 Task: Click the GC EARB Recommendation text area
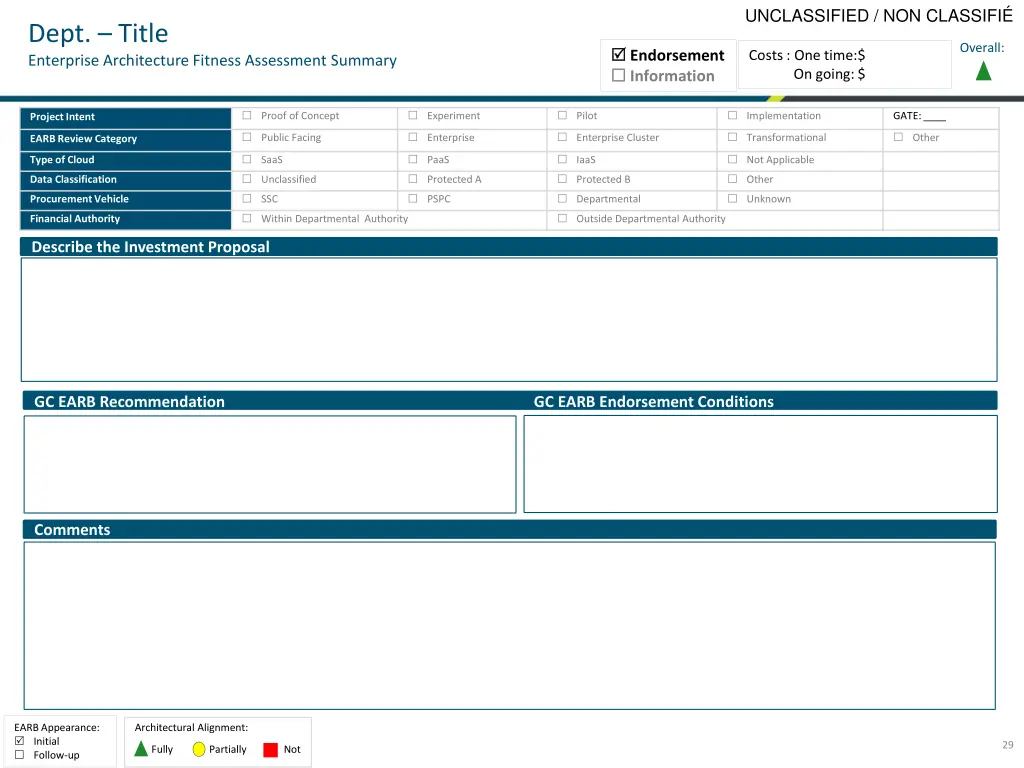click(x=270, y=464)
